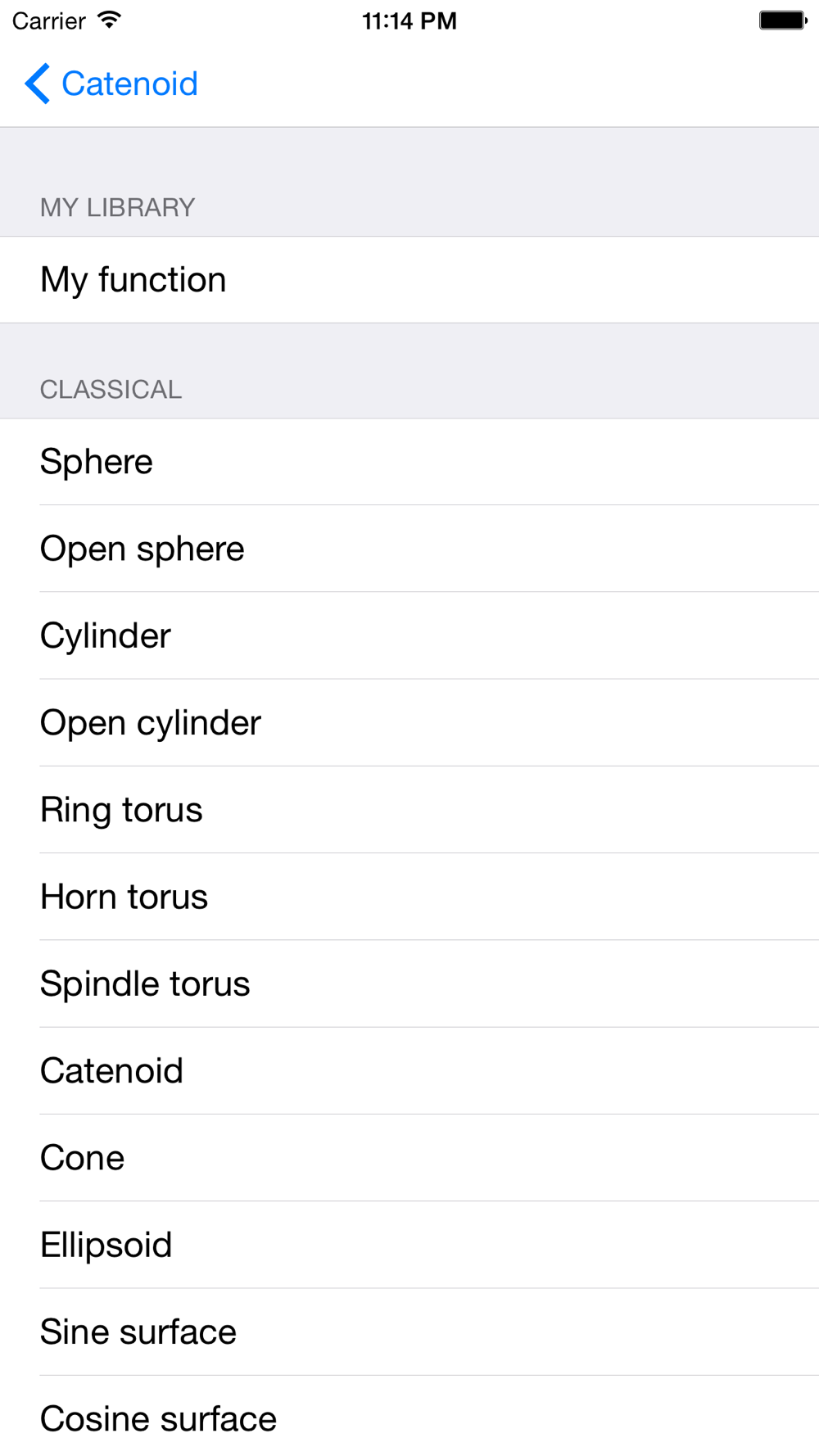Choose Ellipsoid from the list
Image resolution: width=819 pixels, height=1456 pixels.
coord(409,1245)
